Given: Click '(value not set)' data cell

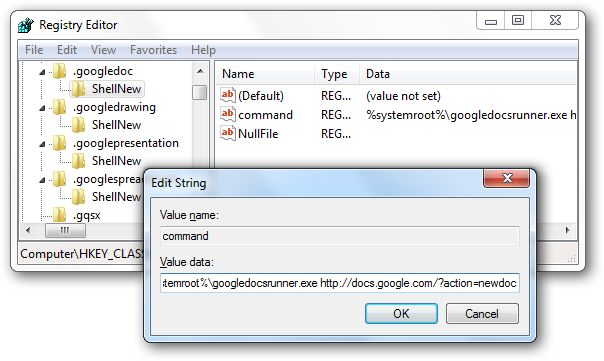Looking at the screenshot, I should (x=403, y=96).
